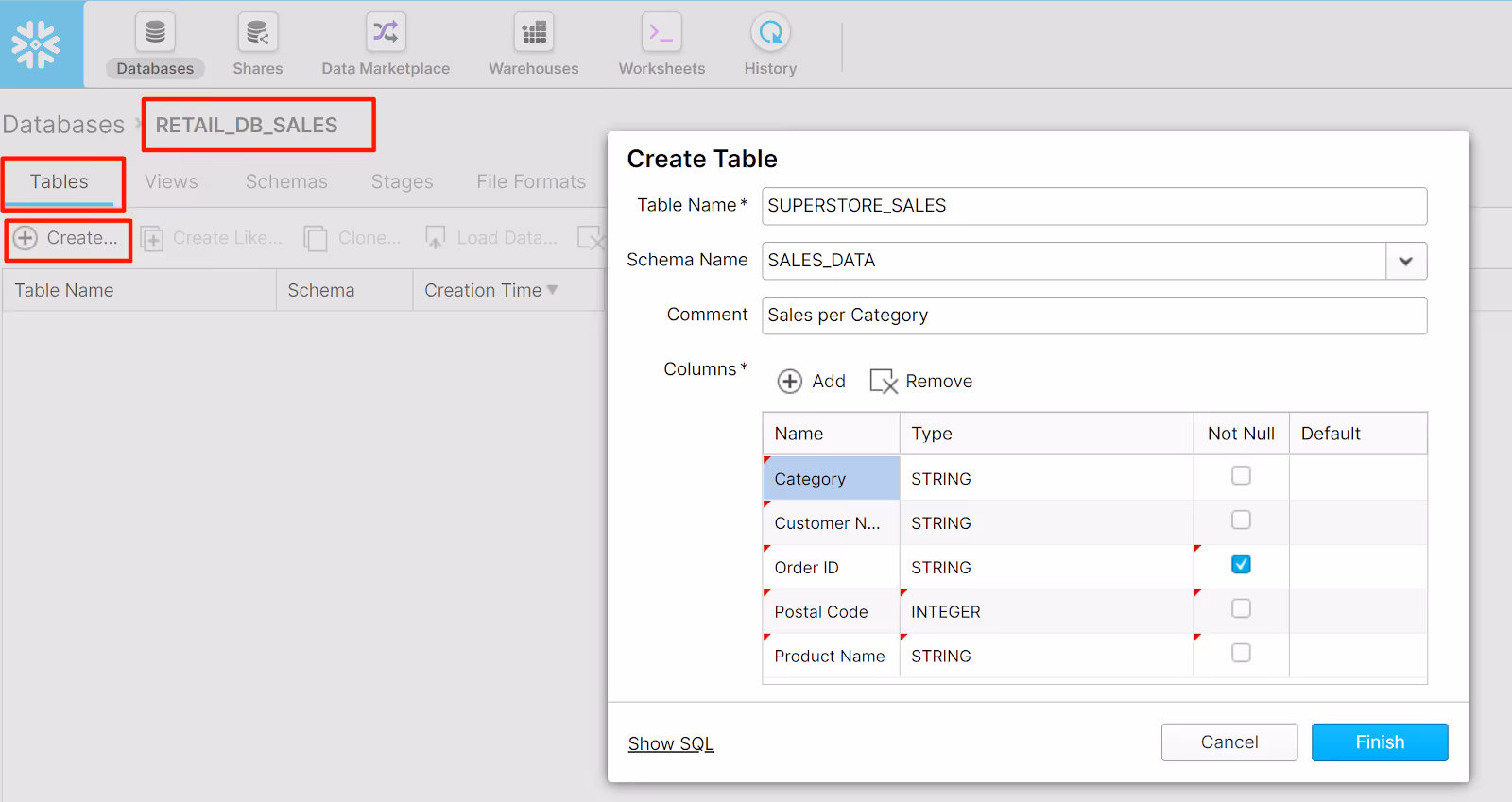
Task: Expand the Schema Name dropdown arrow
Action: 1406,261
